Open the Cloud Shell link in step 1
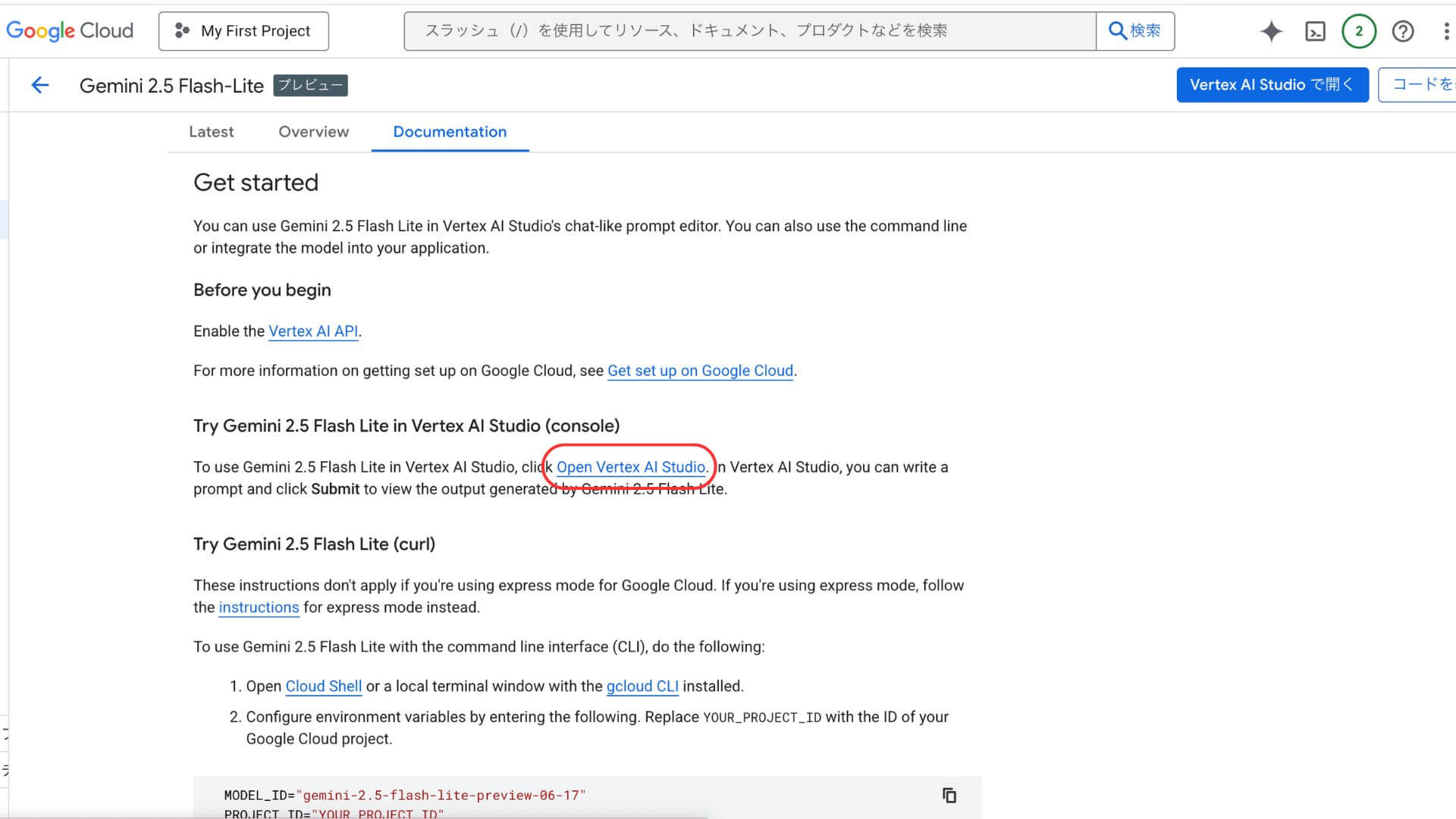This screenshot has height=819, width=1456. coord(323,686)
